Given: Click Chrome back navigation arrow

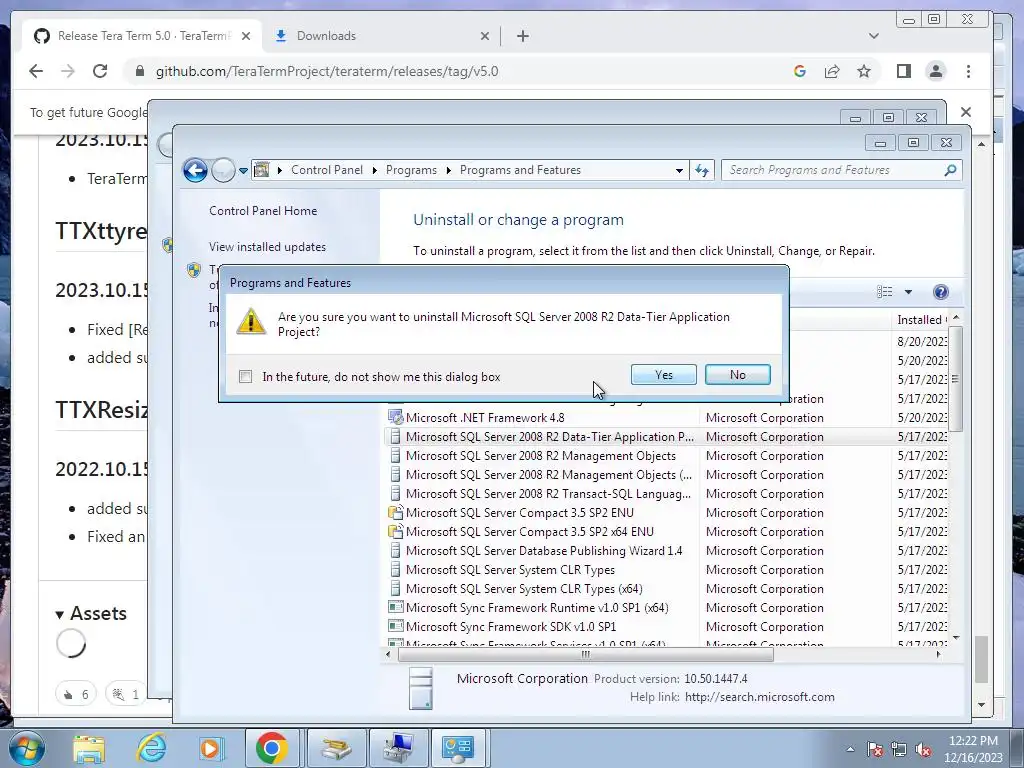Looking at the screenshot, I should point(36,71).
